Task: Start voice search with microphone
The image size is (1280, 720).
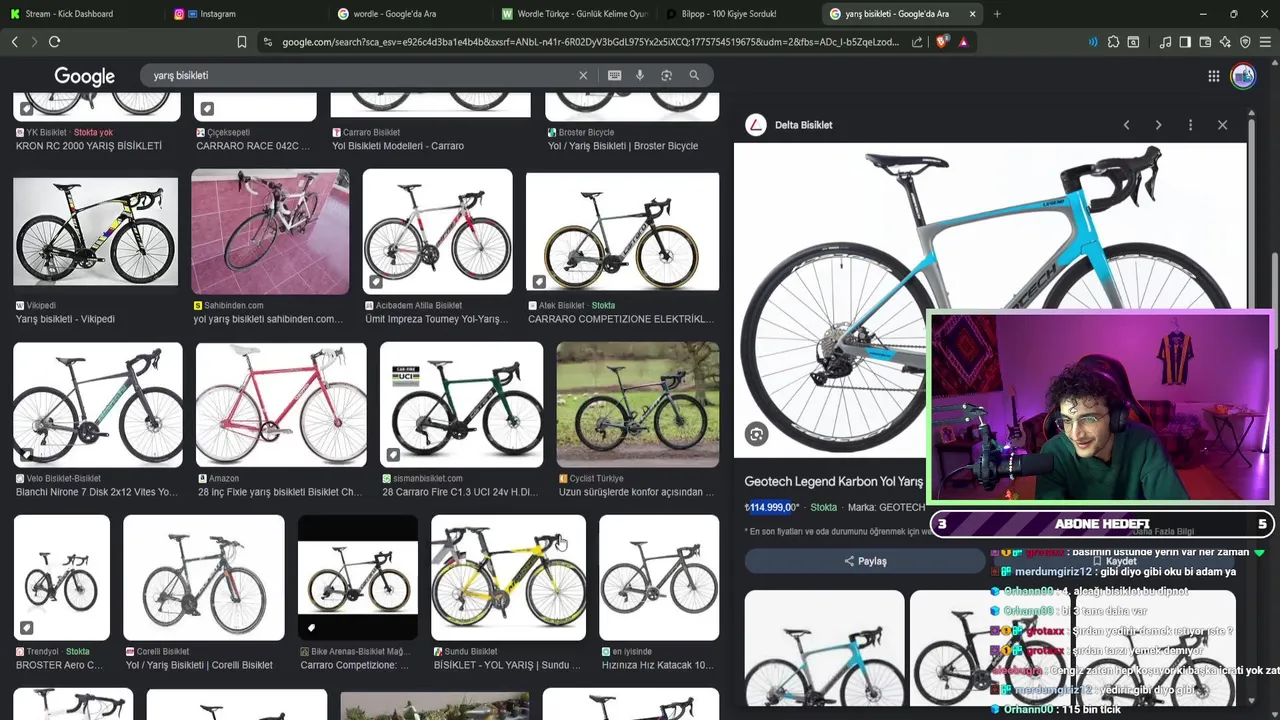Action: (x=641, y=75)
